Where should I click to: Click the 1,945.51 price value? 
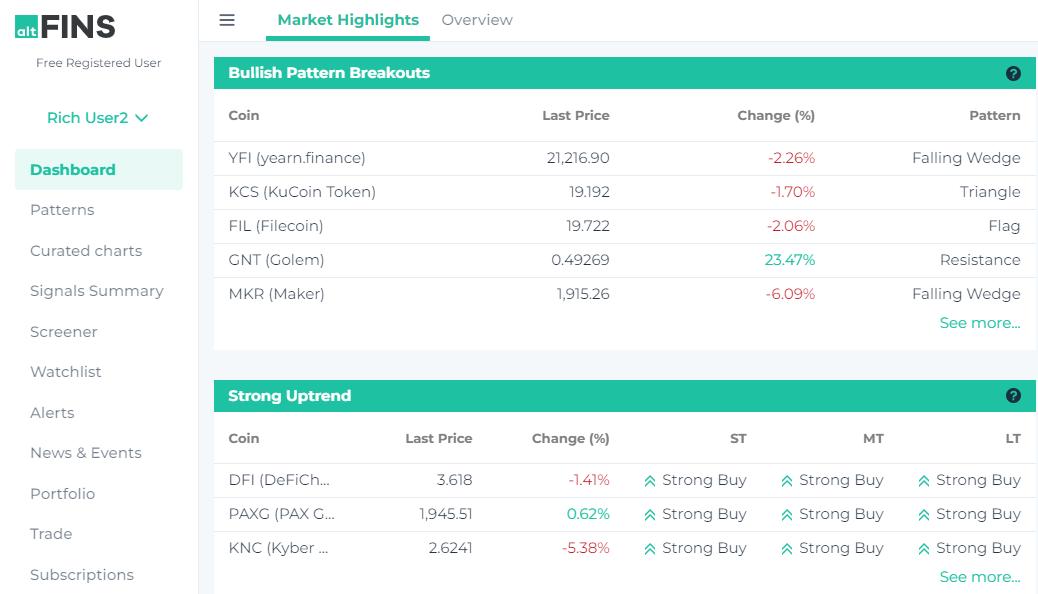(x=446, y=515)
